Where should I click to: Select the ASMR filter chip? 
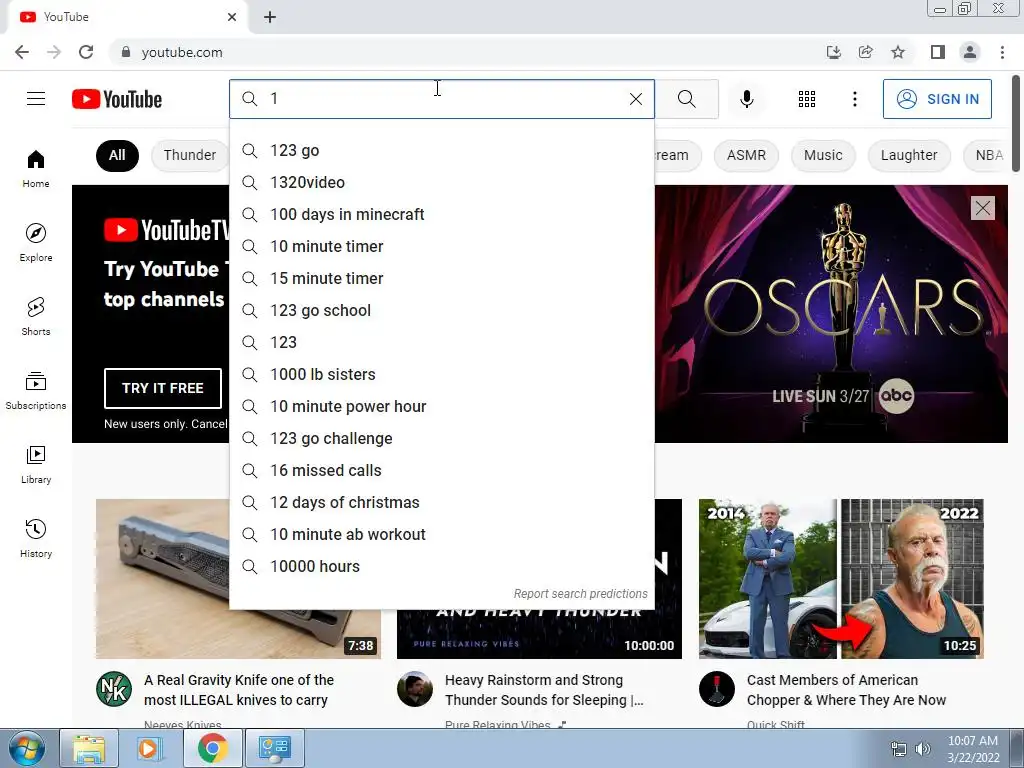[746, 155]
